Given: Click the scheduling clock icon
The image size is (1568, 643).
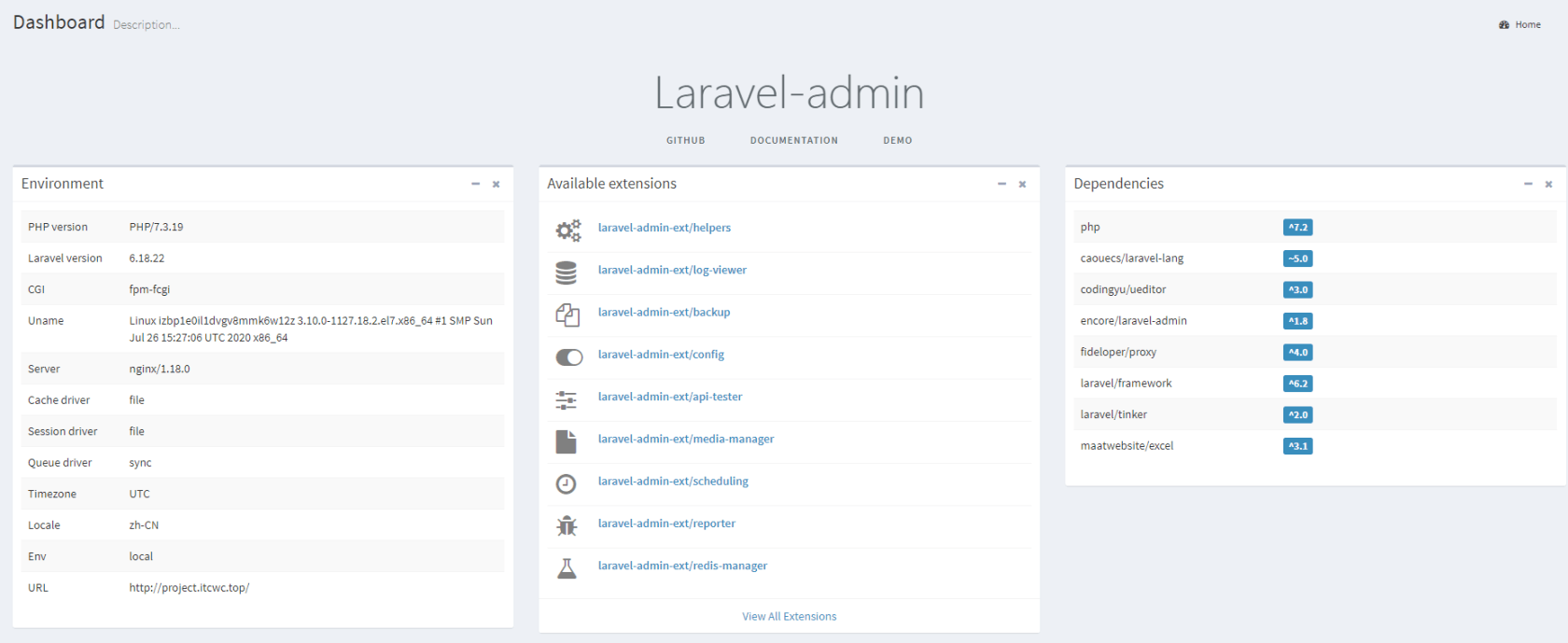Looking at the screenshot, I should tap(567, 483).
